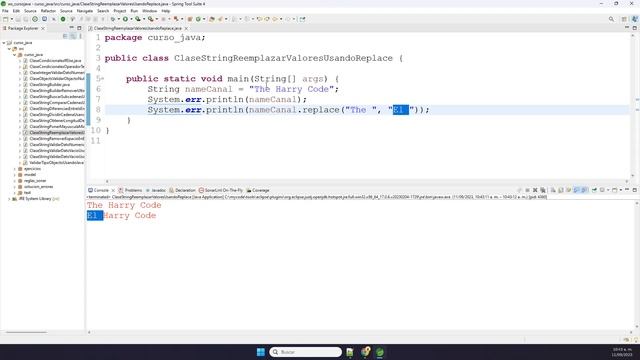This screenshot has height=360, width=640.
Task: Open Spring Tool Suite taskbar icon
Action: tap(380, 352)
